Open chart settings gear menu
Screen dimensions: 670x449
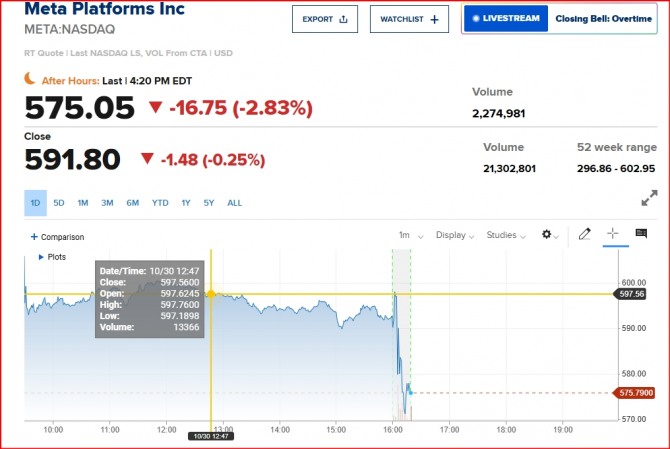[546, 235]
